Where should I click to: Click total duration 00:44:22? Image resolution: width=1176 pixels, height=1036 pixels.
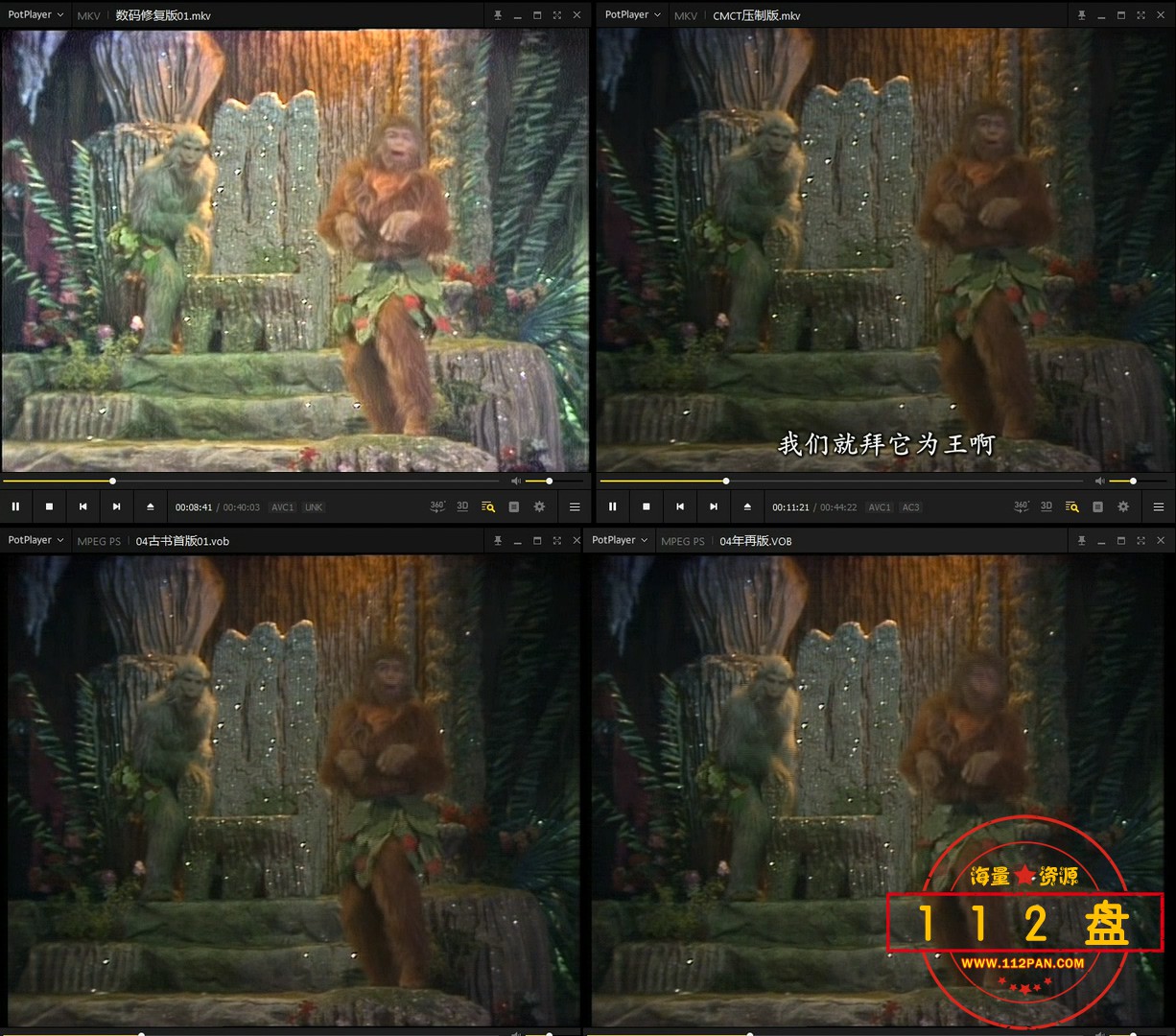[838, 507]
